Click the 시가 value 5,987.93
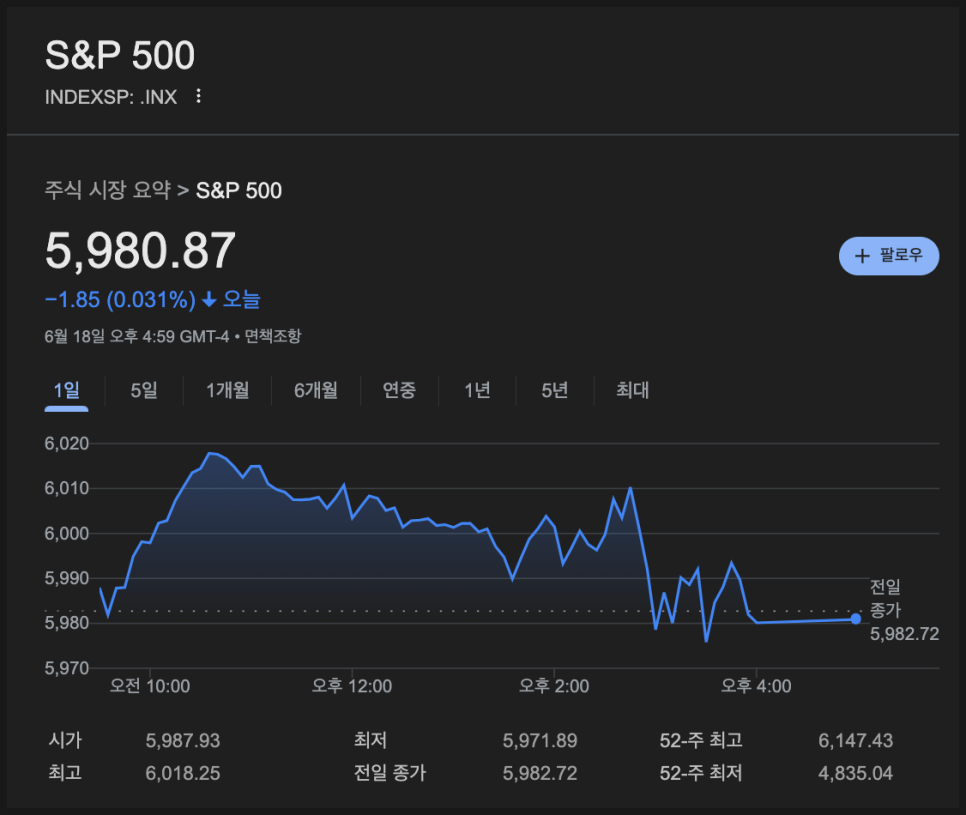966x815 pixels. [x=183, y=740]
